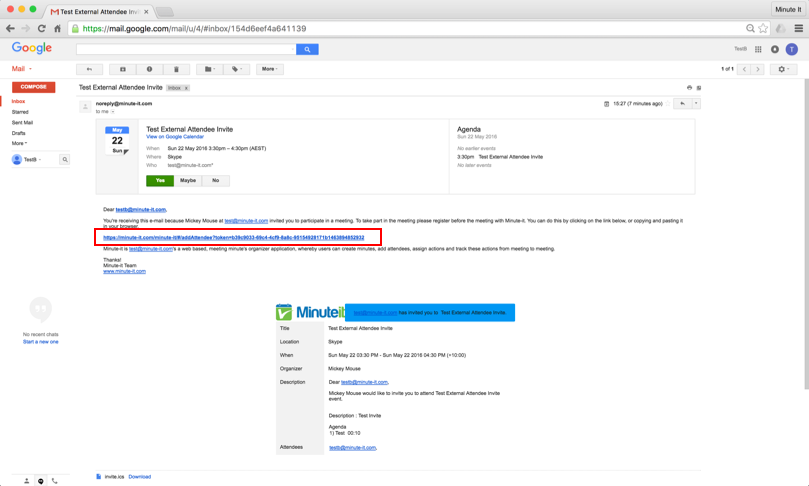The height and width of the screenshot is (486, 809).
Task: Open the More actions dropdown
Action: [x=270, y=69]
